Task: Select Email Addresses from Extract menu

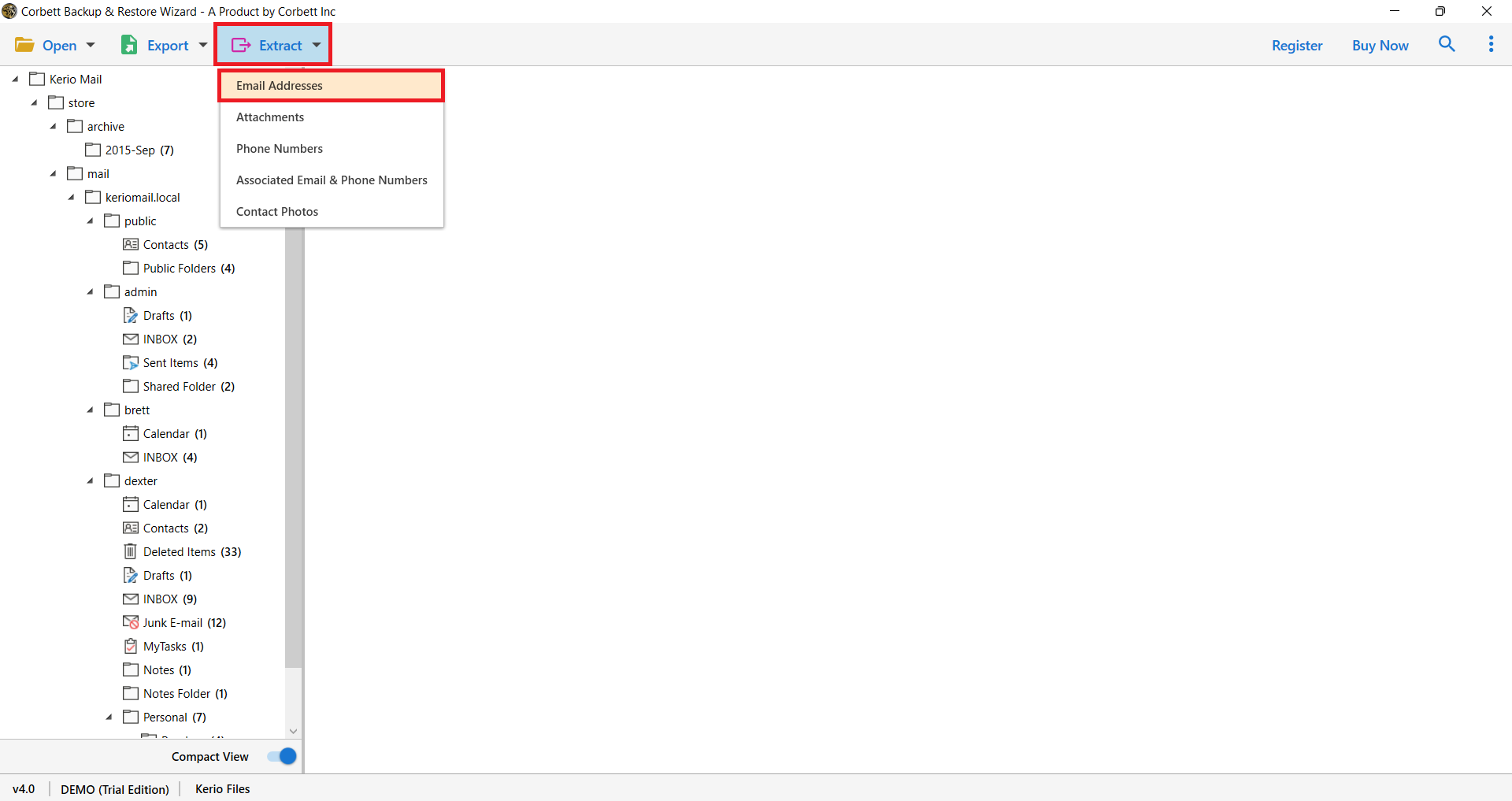Action: 332,85
